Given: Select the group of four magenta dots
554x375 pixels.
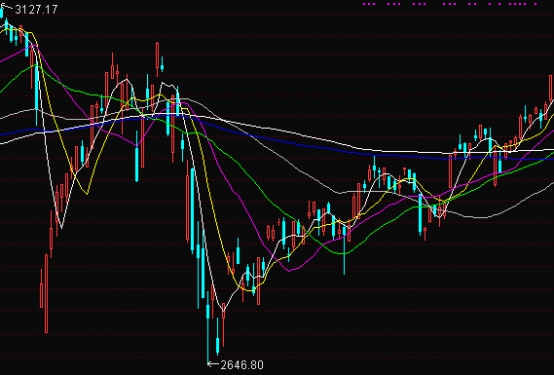Looking at the screenshot, I should coord(518,4).
